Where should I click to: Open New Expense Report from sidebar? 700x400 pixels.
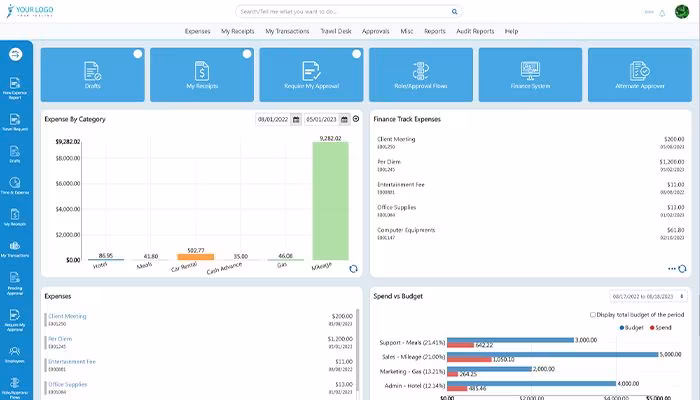pyautogui.click(x=15, y=88)
